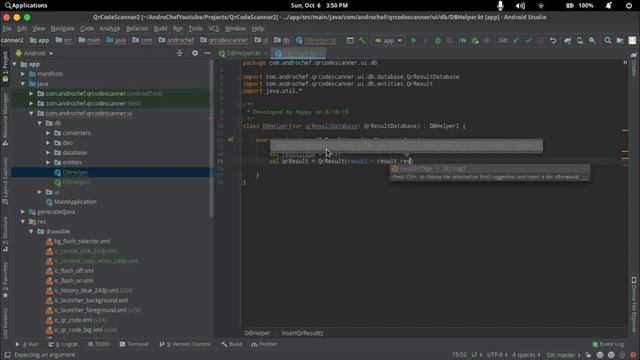Open the Navigate menu
The height and width of the screenshot is (360, 640).
click(x=62, y=29)
